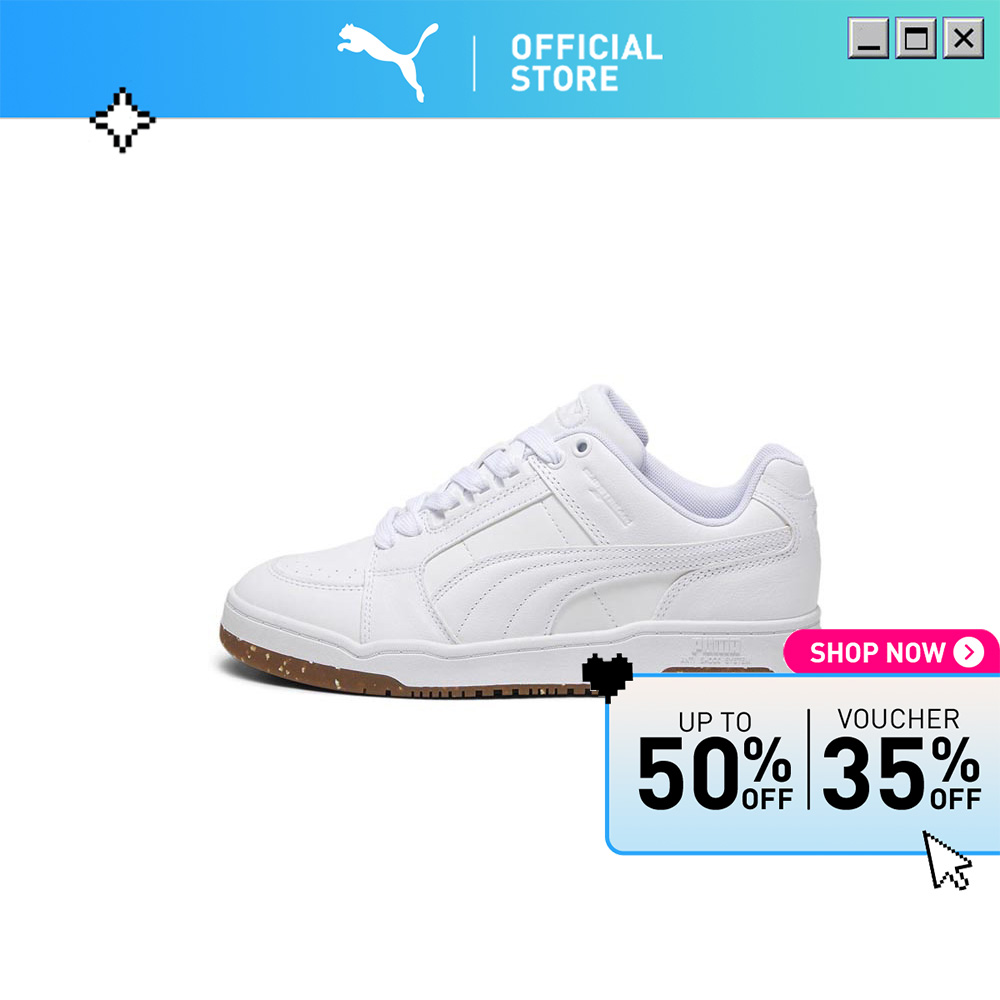Click the arrow circle inside Shop Now
Screen dimensions: 1000x1000
click(x=968, y=652)
